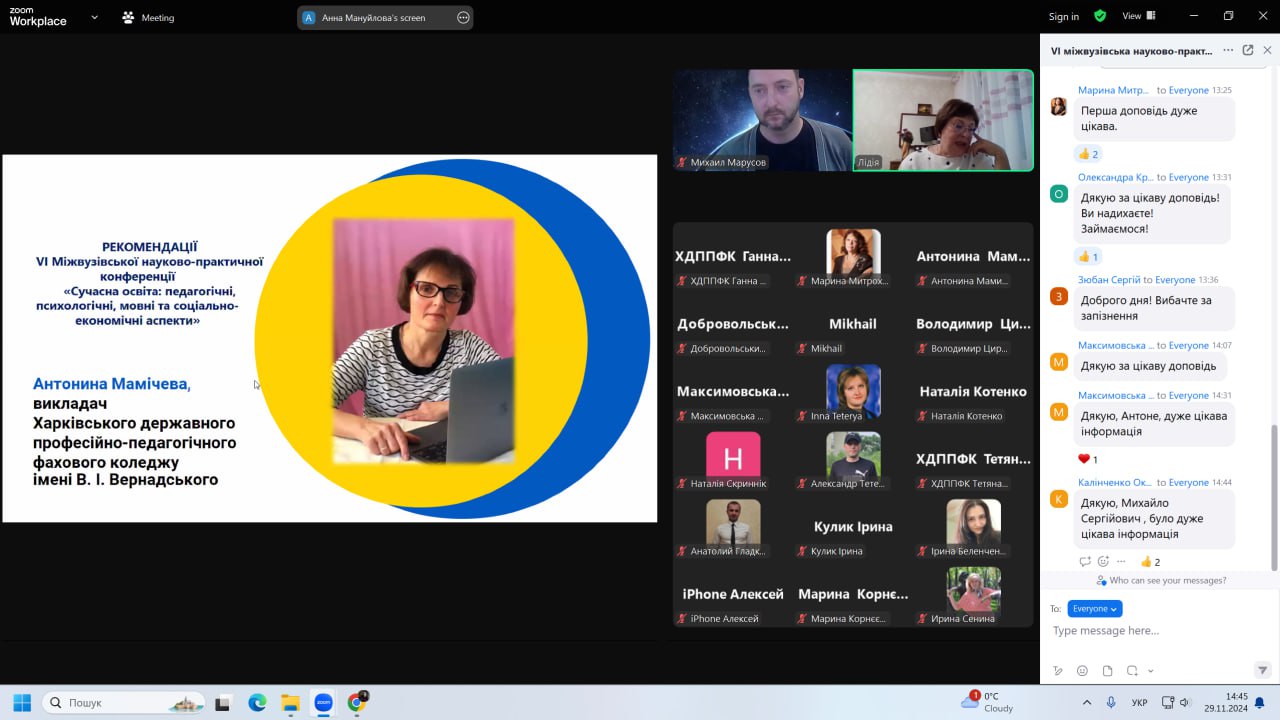This screenshot has height=720, width=1280.
Task: Click the chat panel vertical scrollbar
Action: pyautogui.click(x=1274, y=496)
